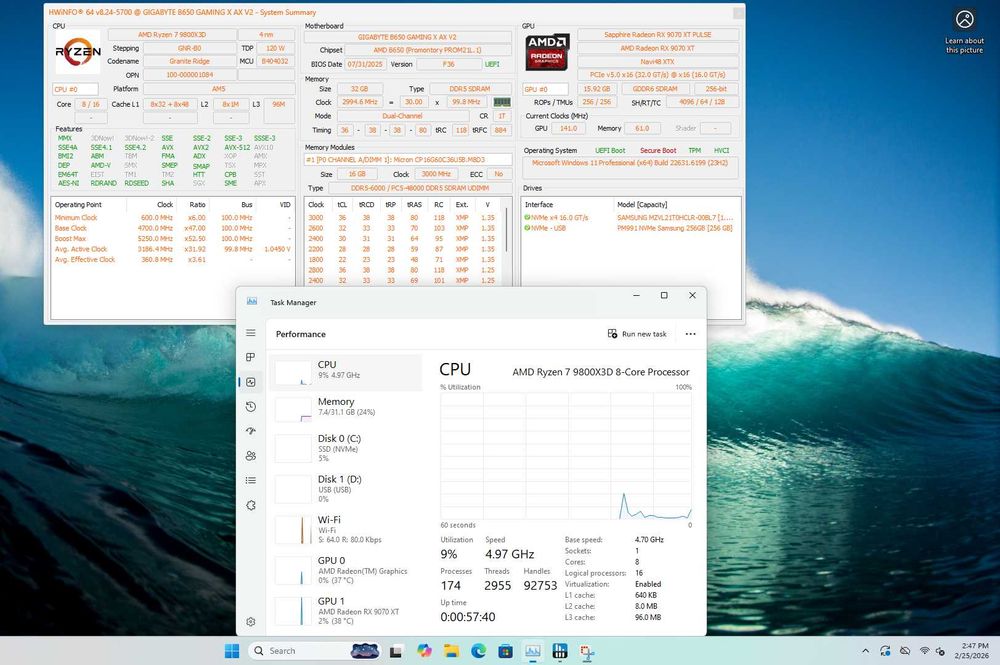Click Run new task button

[x=637, y=334]
